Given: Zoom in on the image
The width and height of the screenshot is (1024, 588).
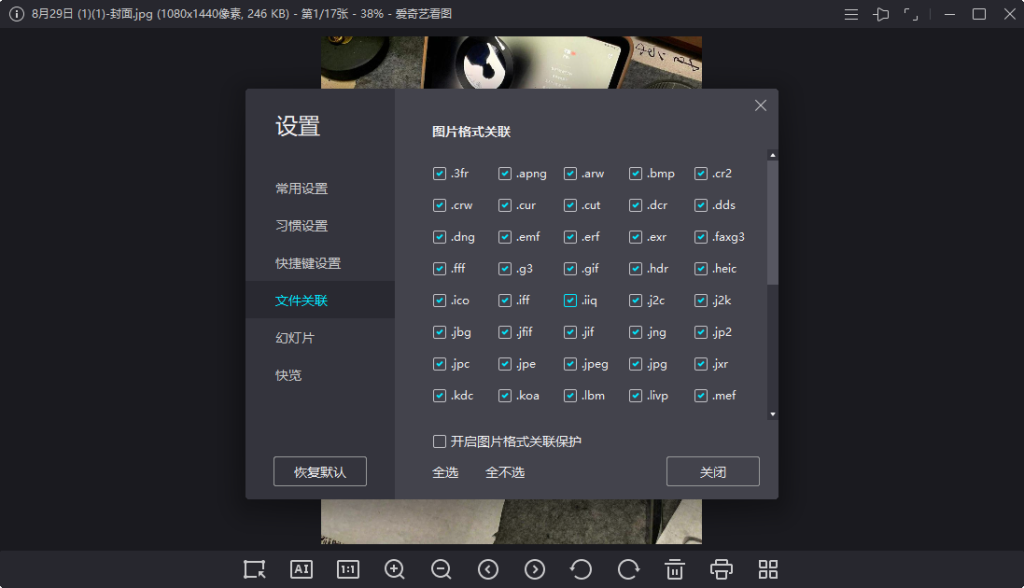Looking at the screenshot, I should (x=394, y=568).
